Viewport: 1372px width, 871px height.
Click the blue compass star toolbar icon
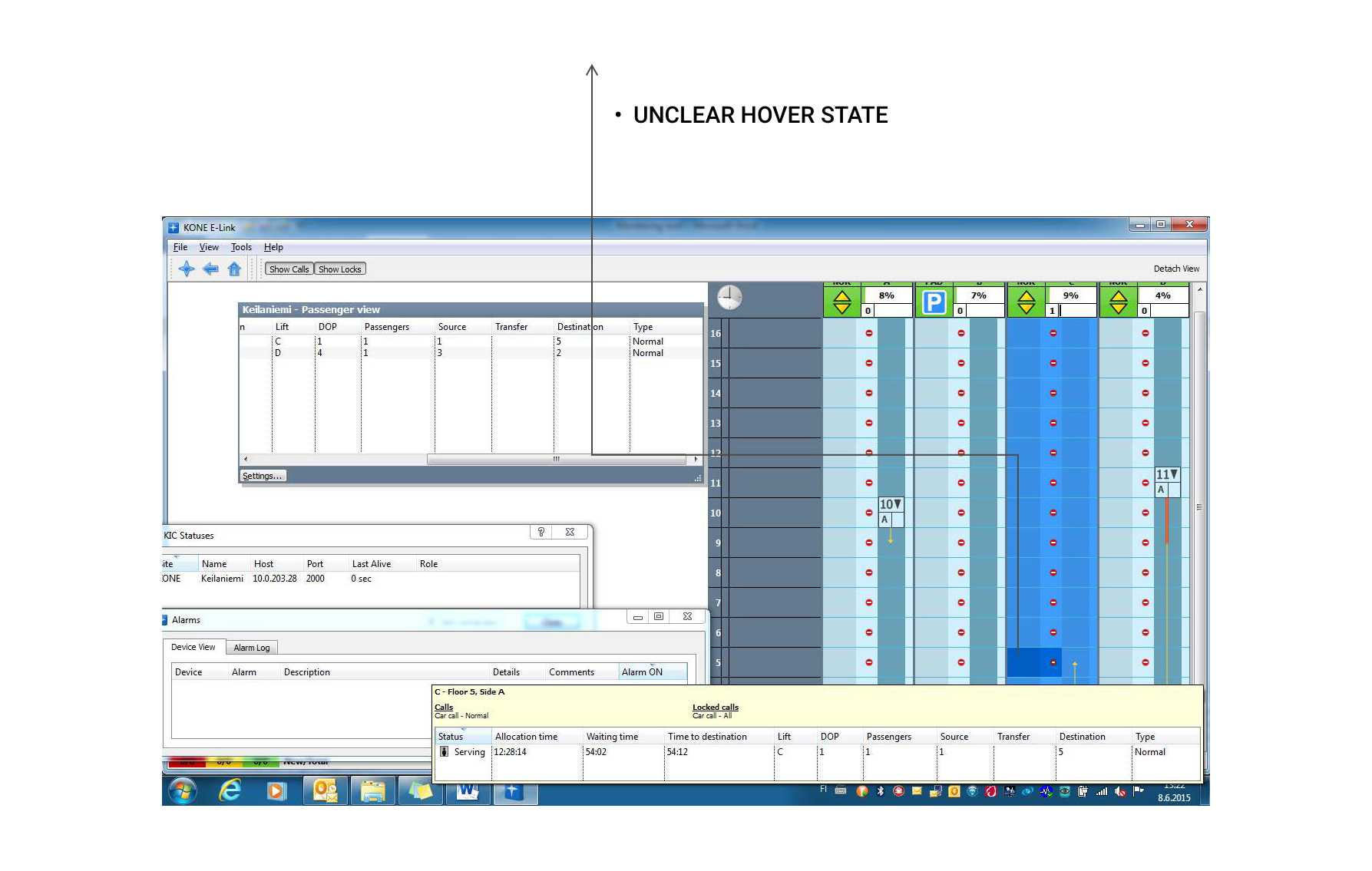coord(186,269)
